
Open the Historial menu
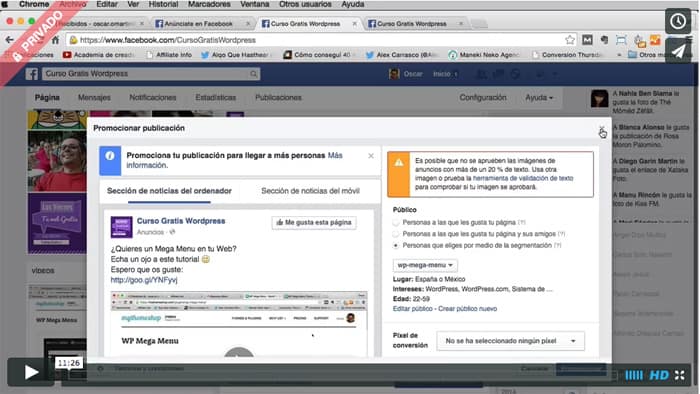click(x=163, y=4)
